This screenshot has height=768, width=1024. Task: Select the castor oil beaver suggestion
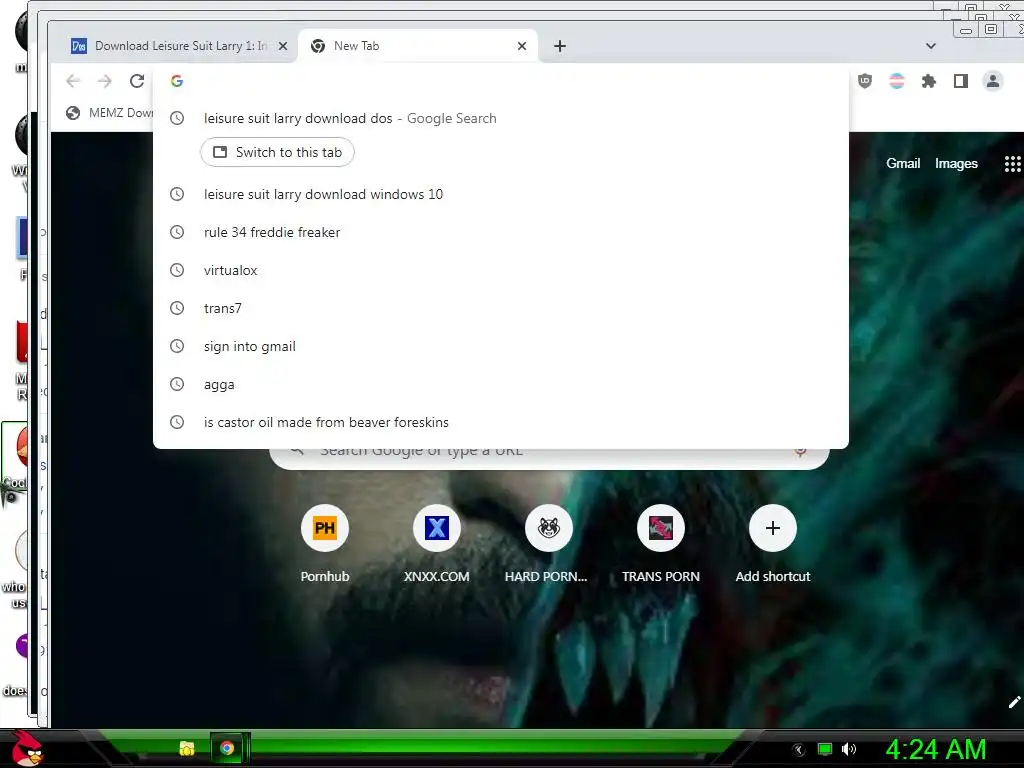pos(501,422)
